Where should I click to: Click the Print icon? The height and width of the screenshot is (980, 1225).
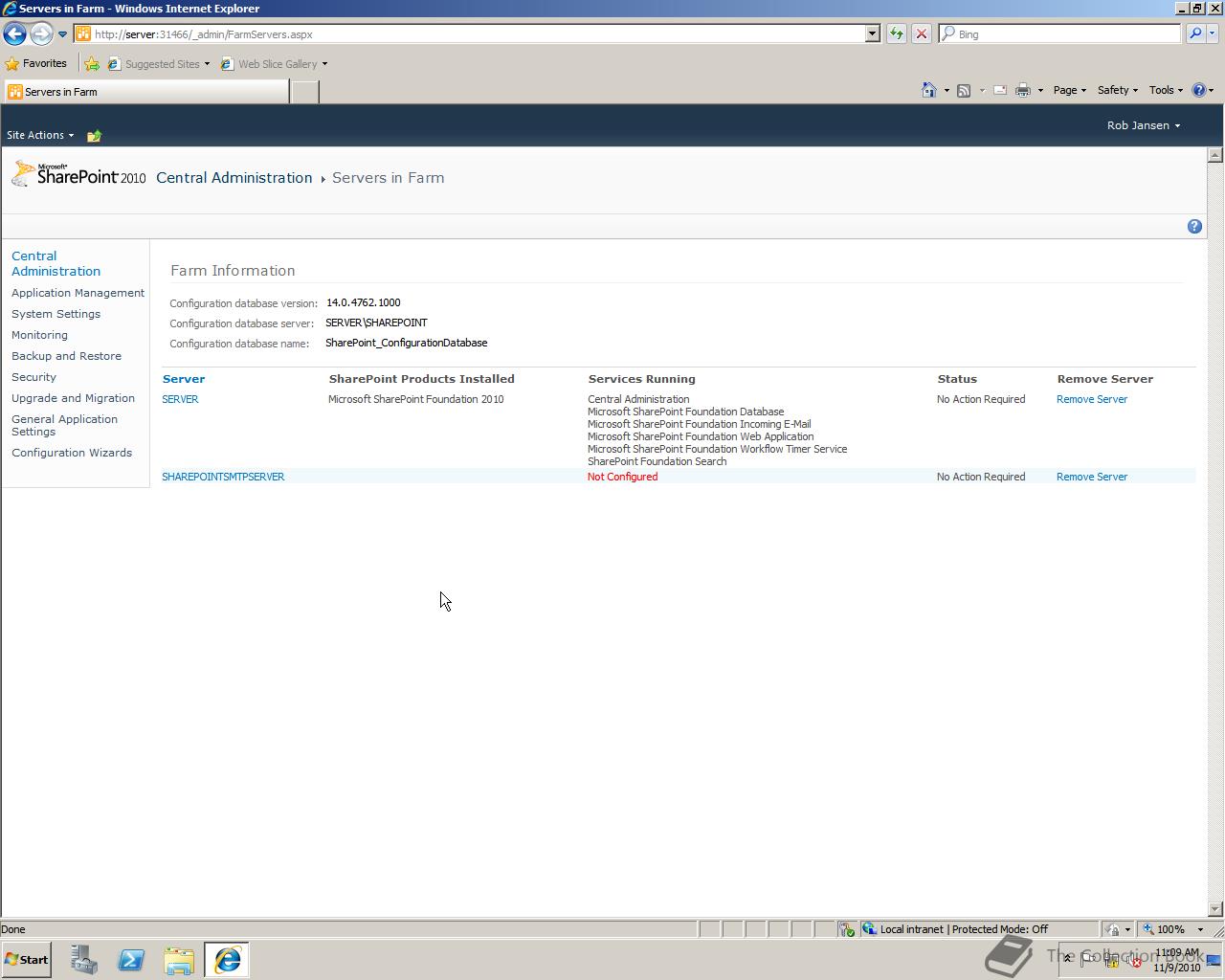tap(1022, 90)
